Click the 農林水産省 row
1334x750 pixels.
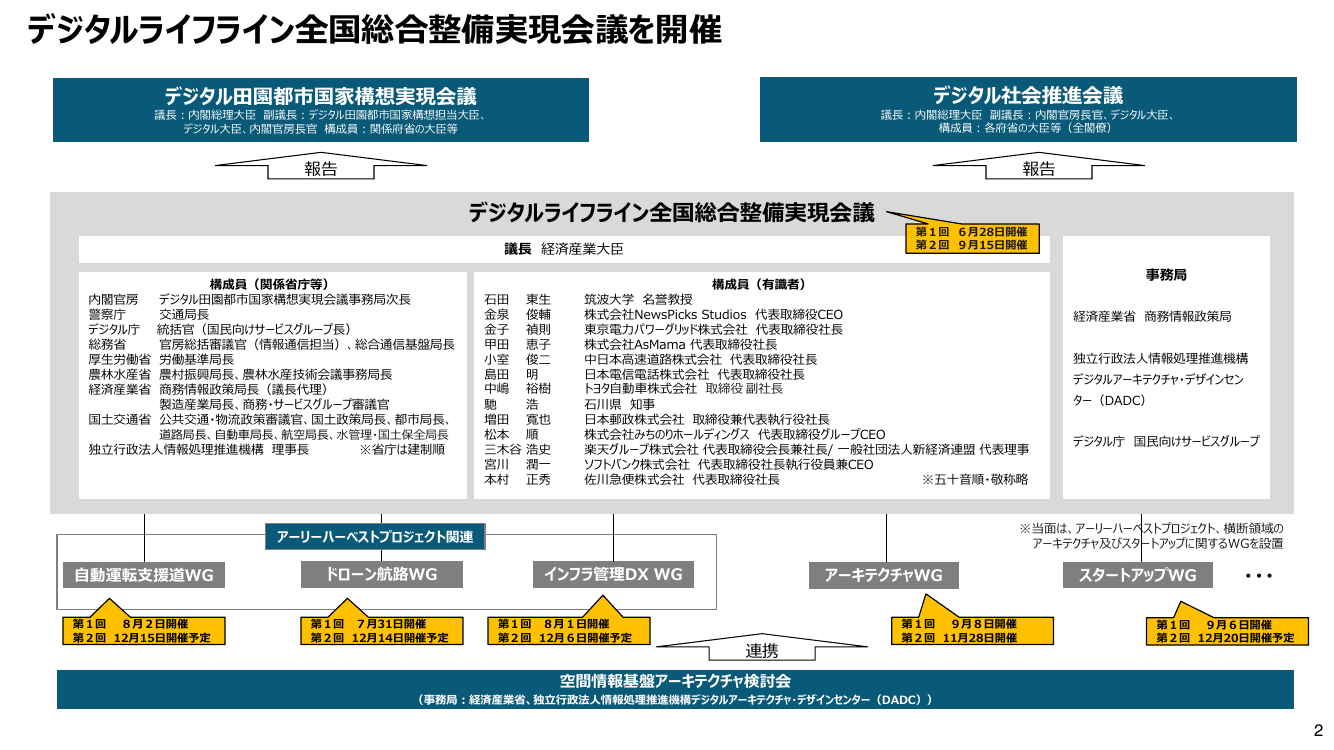click(240, 374)
